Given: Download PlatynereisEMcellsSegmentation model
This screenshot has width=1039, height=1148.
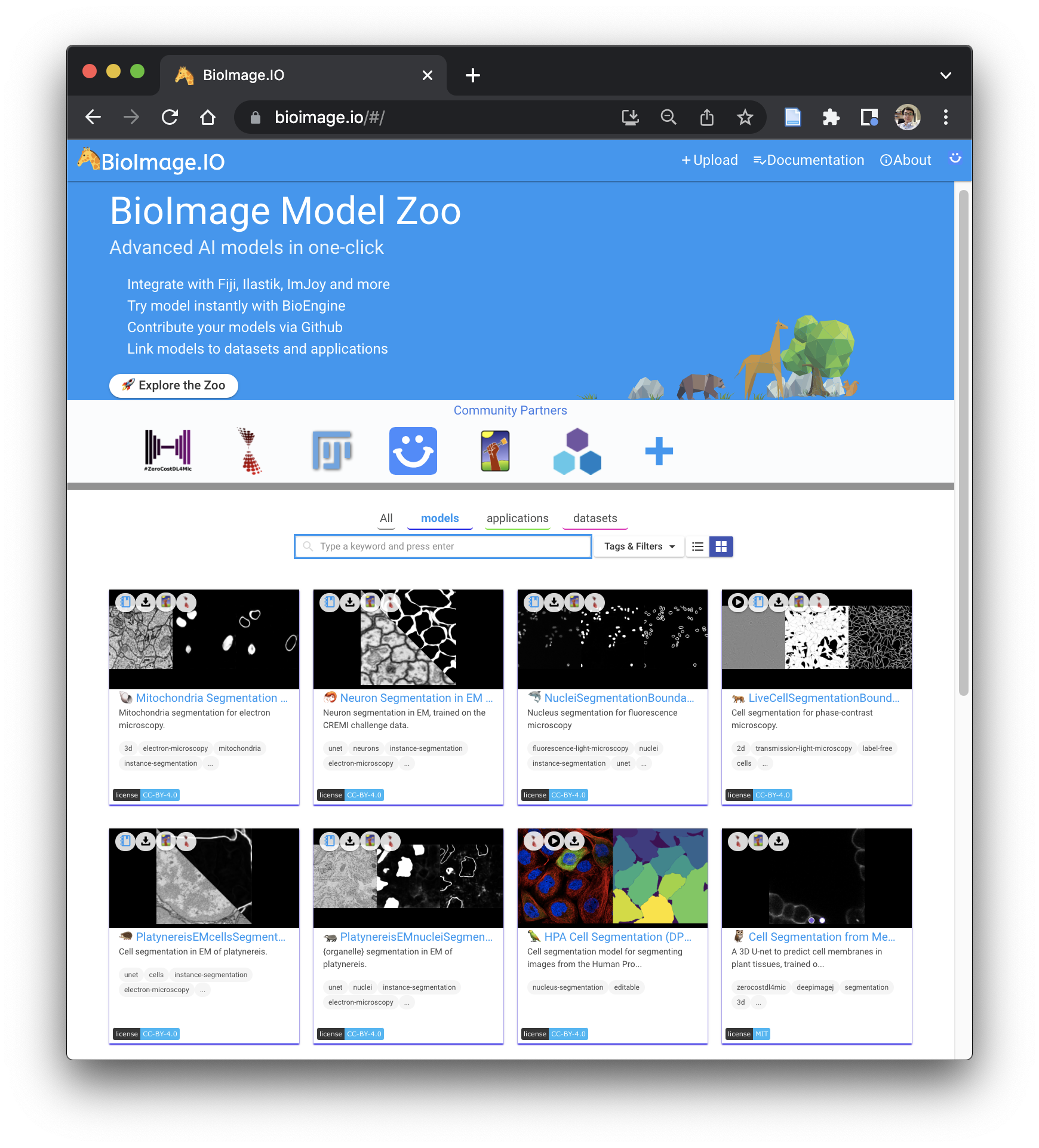Looking at the screenshot, I should pos(146,841).
